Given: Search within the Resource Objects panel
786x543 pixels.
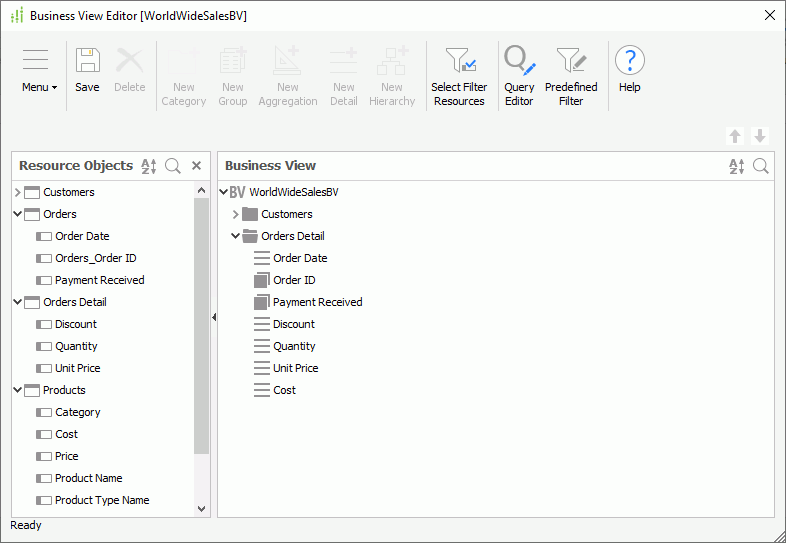Looking at the screenshot, I should pos(173,166).
